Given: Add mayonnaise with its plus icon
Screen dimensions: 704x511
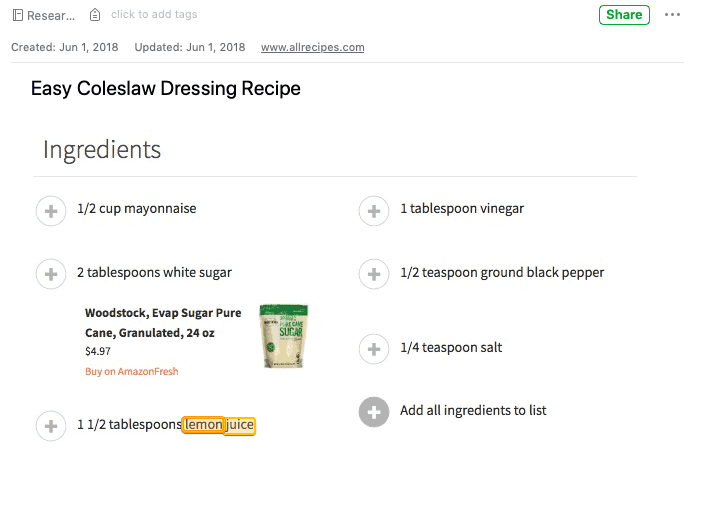Looking at the screenshot, I should click(50, 211).
